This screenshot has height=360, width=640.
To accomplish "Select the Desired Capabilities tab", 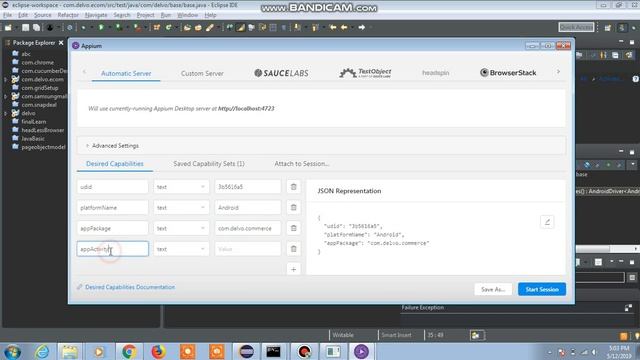I will coord(115,164).
